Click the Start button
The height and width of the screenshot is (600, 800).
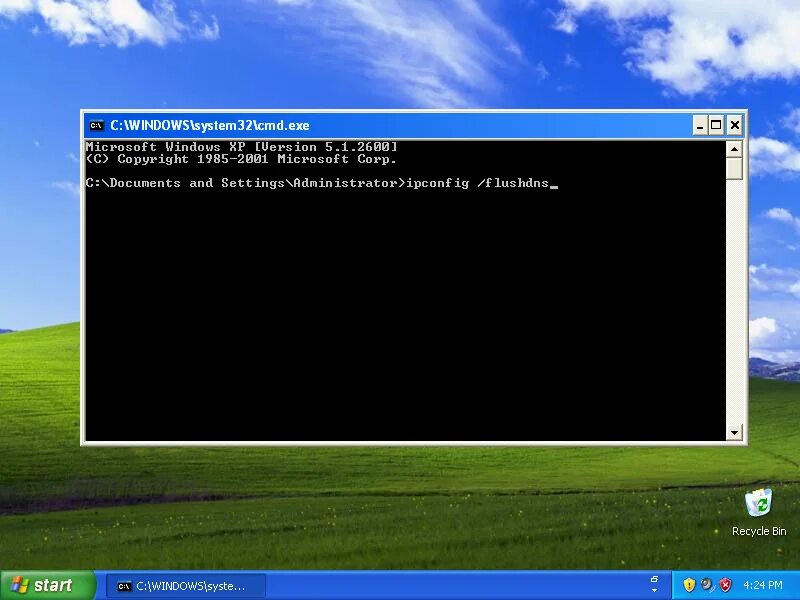(x=48, y=585)
